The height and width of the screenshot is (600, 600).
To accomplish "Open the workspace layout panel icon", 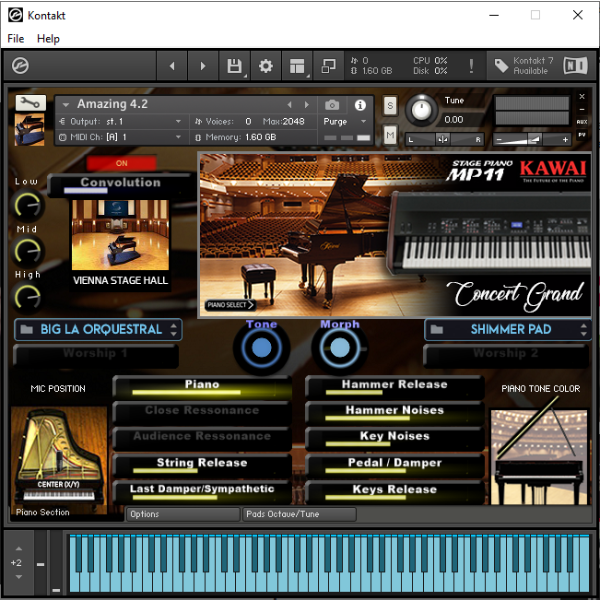I will [297, 66].
